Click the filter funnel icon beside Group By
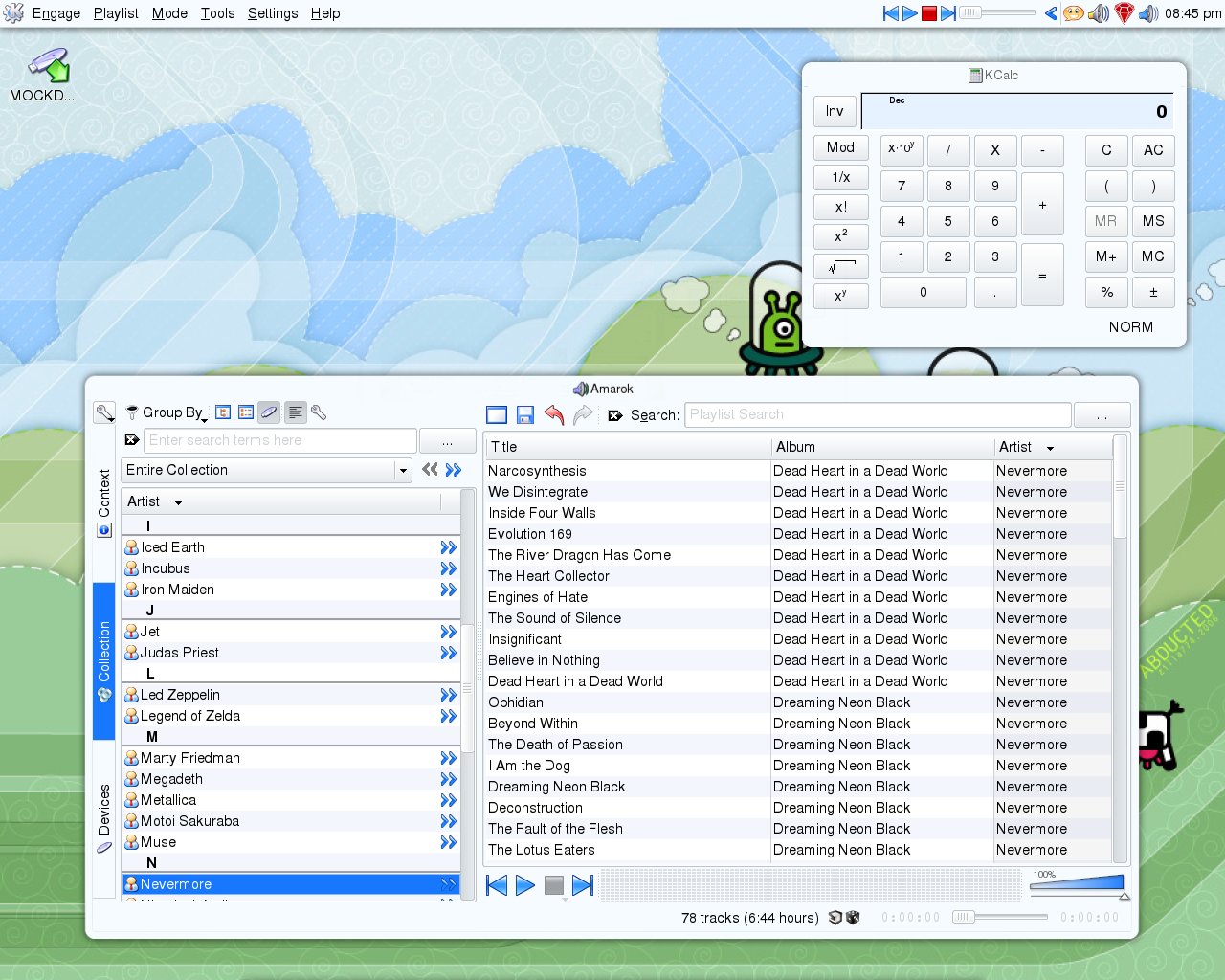The image size is (1225, 980). 132,412
